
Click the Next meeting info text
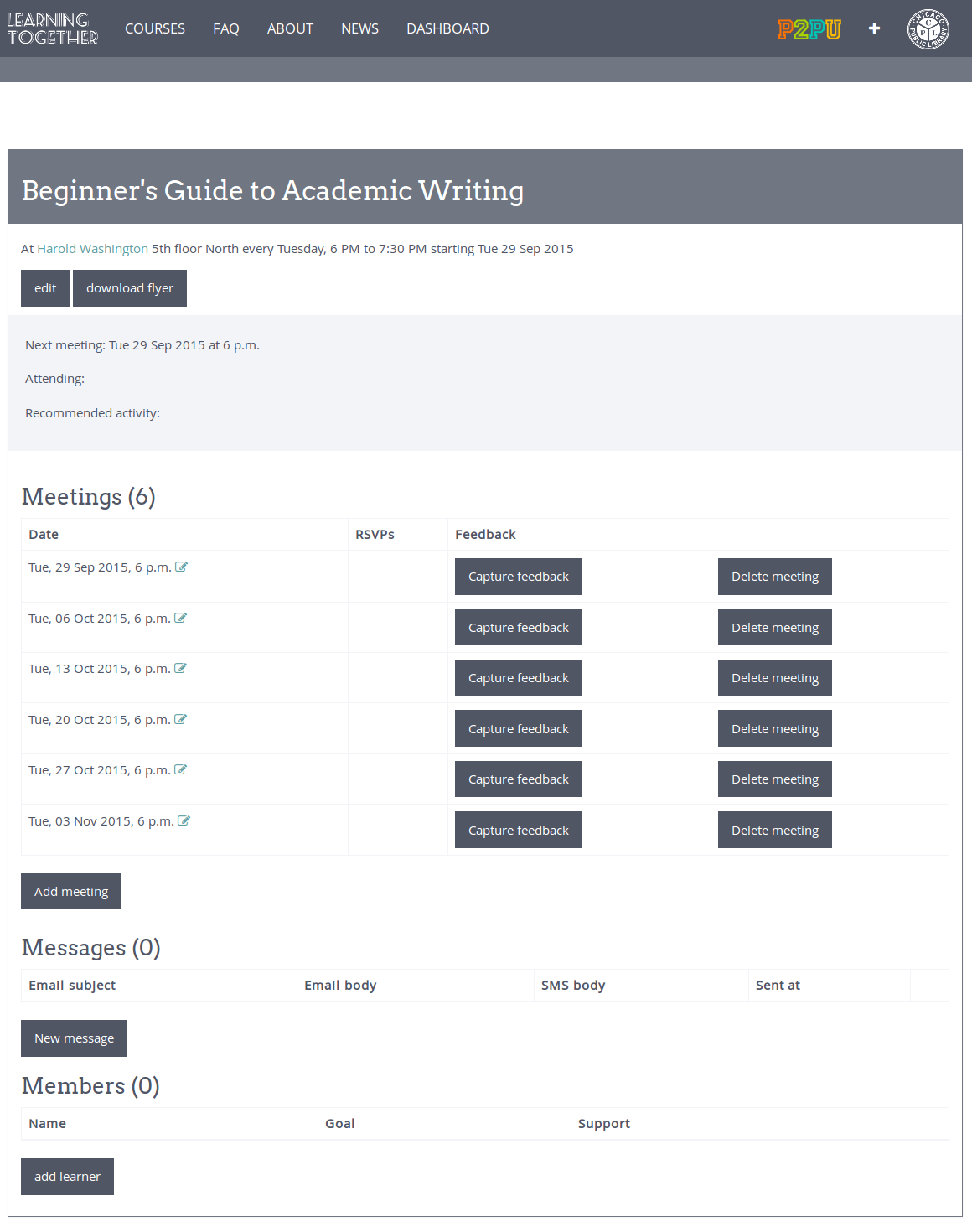point(142,345)
